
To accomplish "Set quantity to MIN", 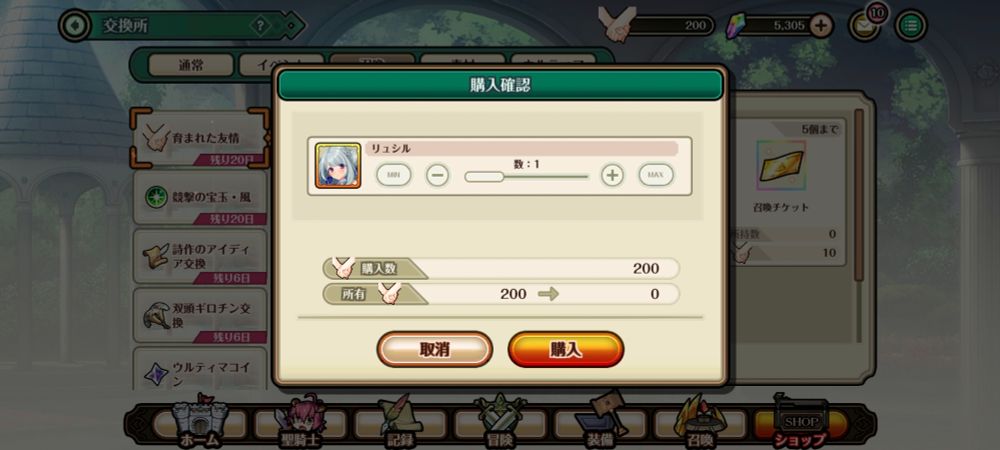I will pos(393,175).
